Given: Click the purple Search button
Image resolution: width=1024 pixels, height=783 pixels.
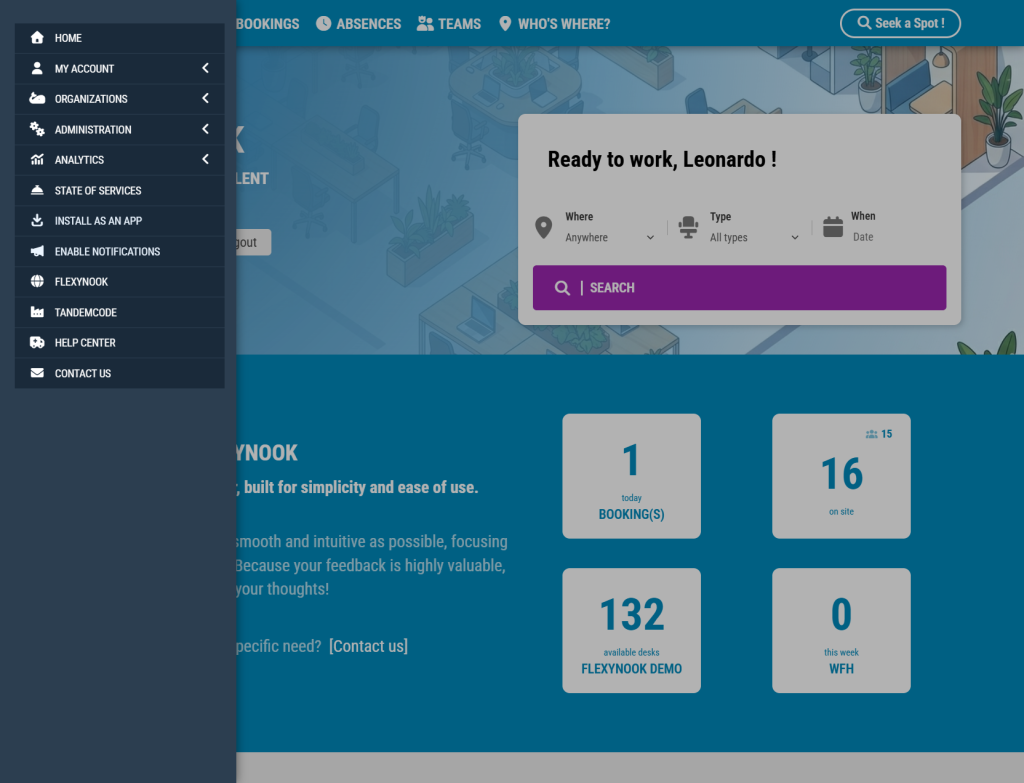Looking at the screenshot, I should pos(739,287).
